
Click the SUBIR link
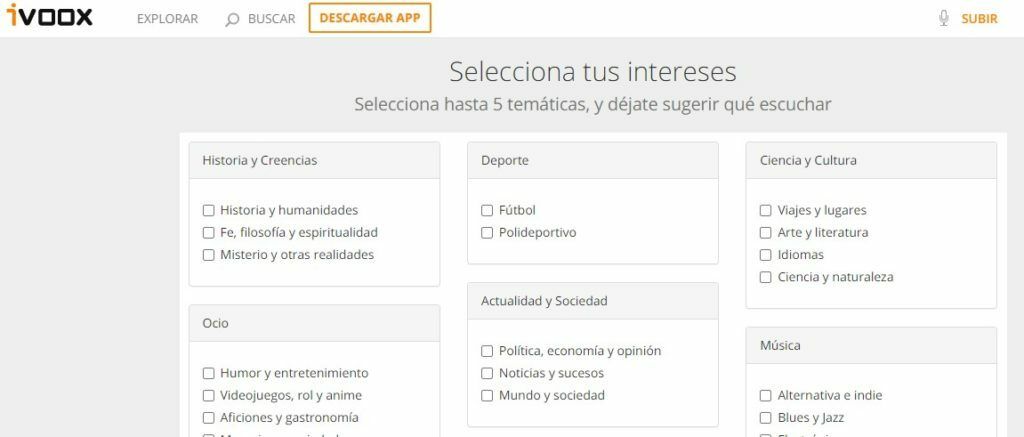pos(979,19)
